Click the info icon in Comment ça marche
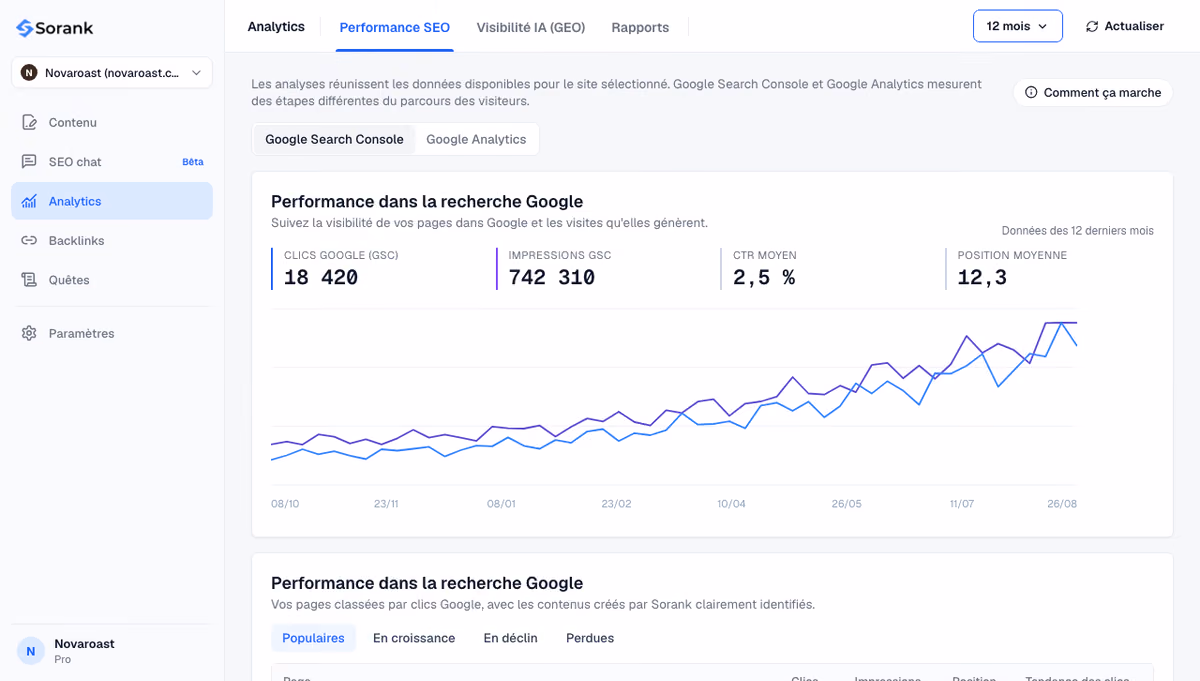This screenshot has width=1200, height=681. pyautogui.click(x=1032, y=93)
